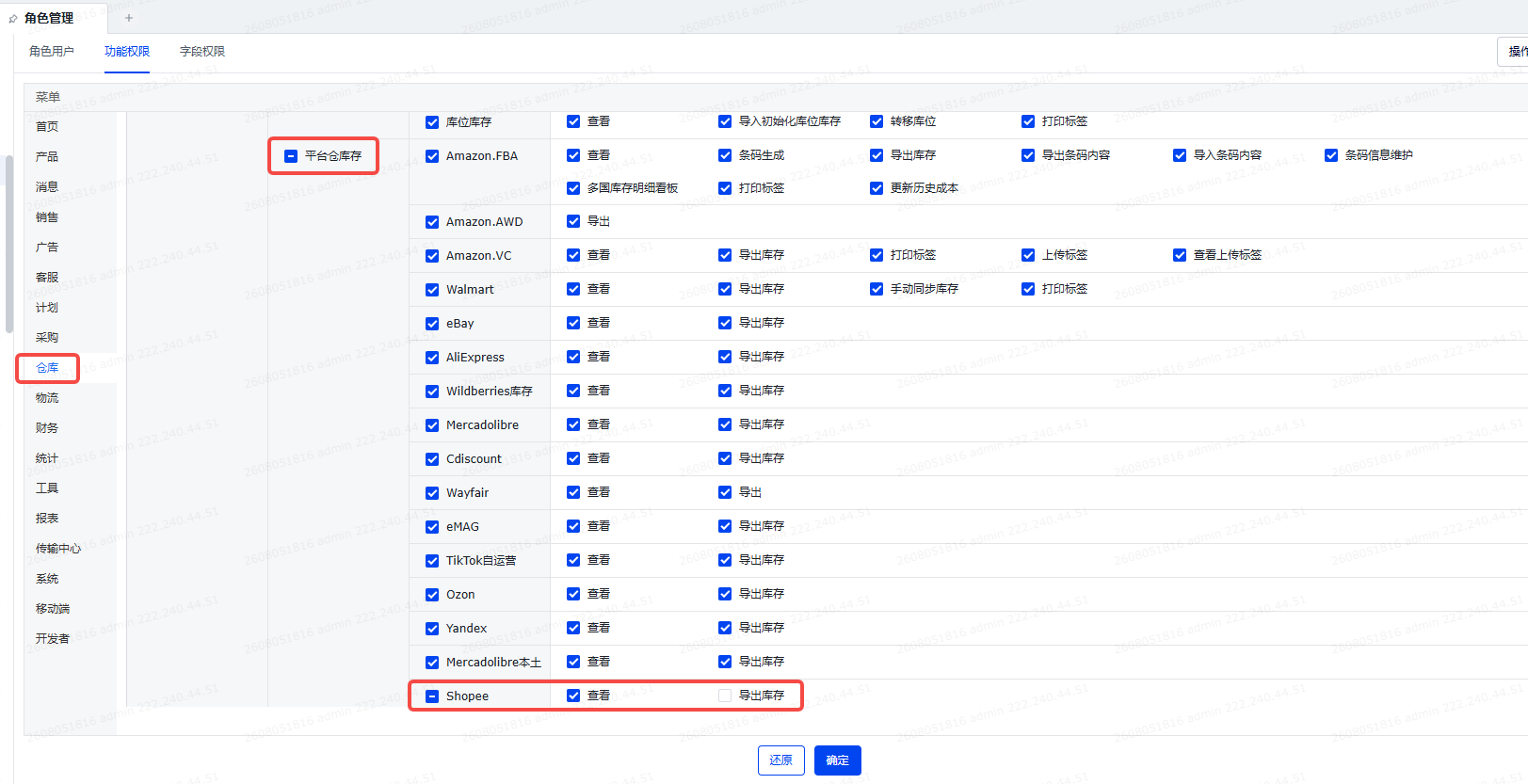Uncheck Wildberries库存 checkbox
Image resolution: width=1528 pixels, height=784 pixels.
432,392
